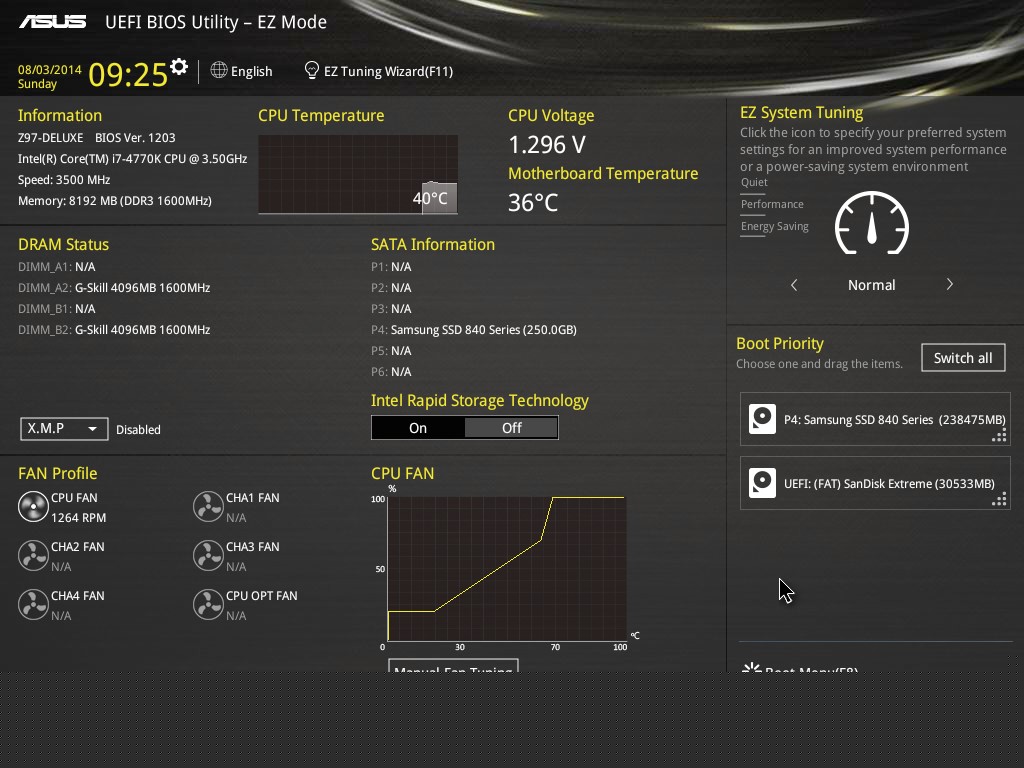Viewport: 1024px width, 768px height.
Task: Click the Speed: 3500 MHz line
Action: pyautogui.click(x=64, y=180)
